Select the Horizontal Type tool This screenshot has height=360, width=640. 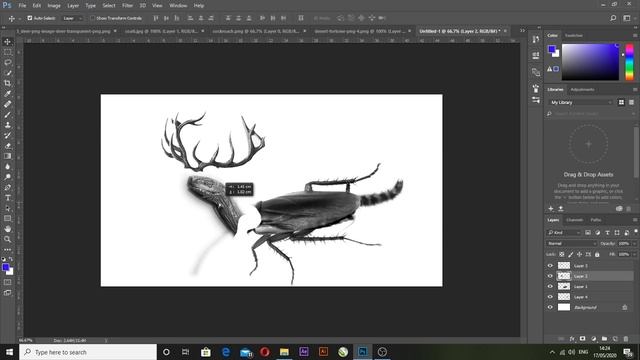coord(7,198)
